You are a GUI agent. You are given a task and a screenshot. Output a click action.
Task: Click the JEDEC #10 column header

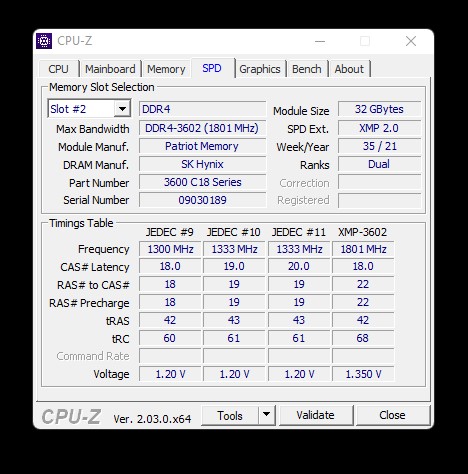[233, 232]
